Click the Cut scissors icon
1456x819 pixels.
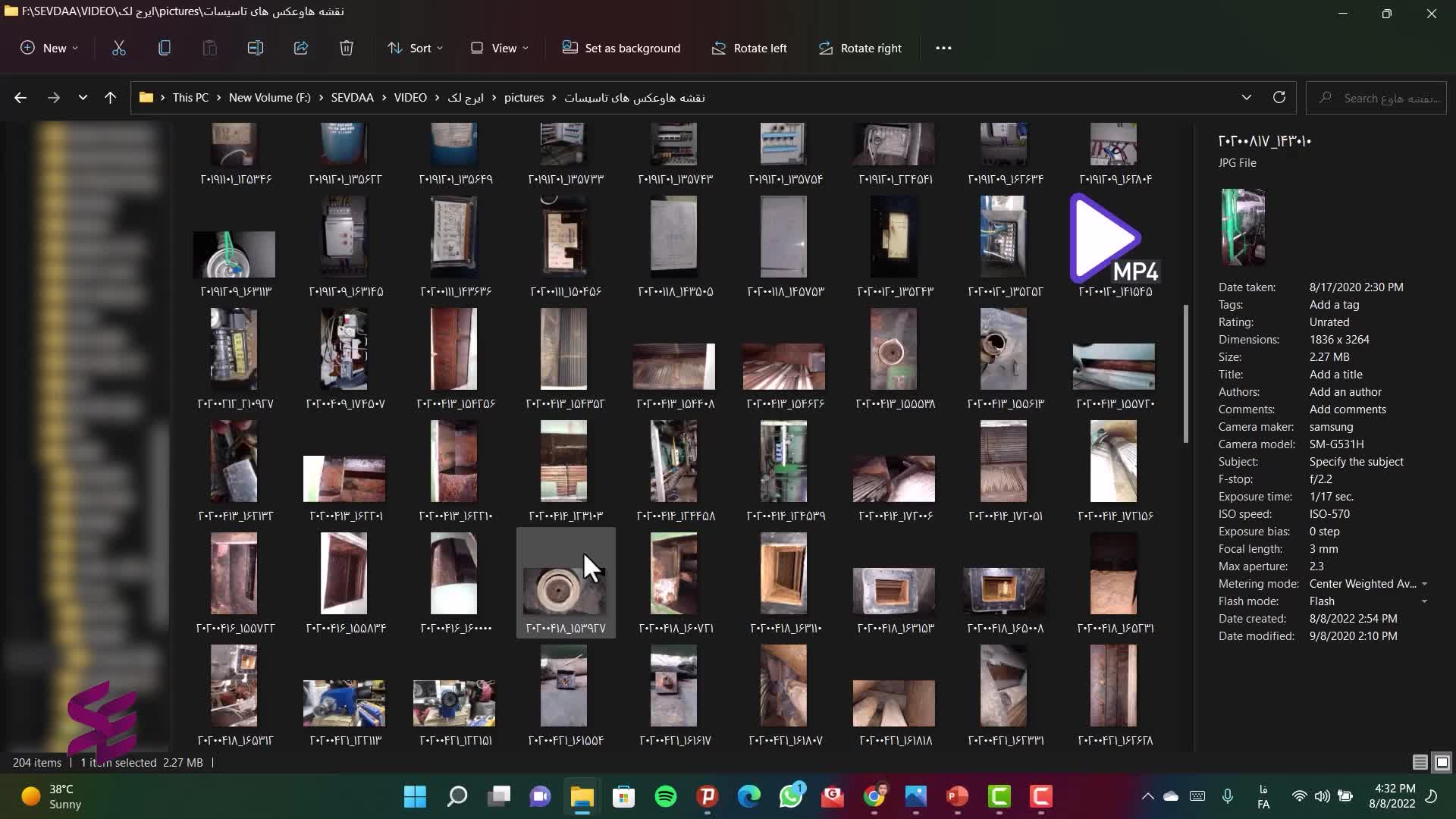(119, 48)
